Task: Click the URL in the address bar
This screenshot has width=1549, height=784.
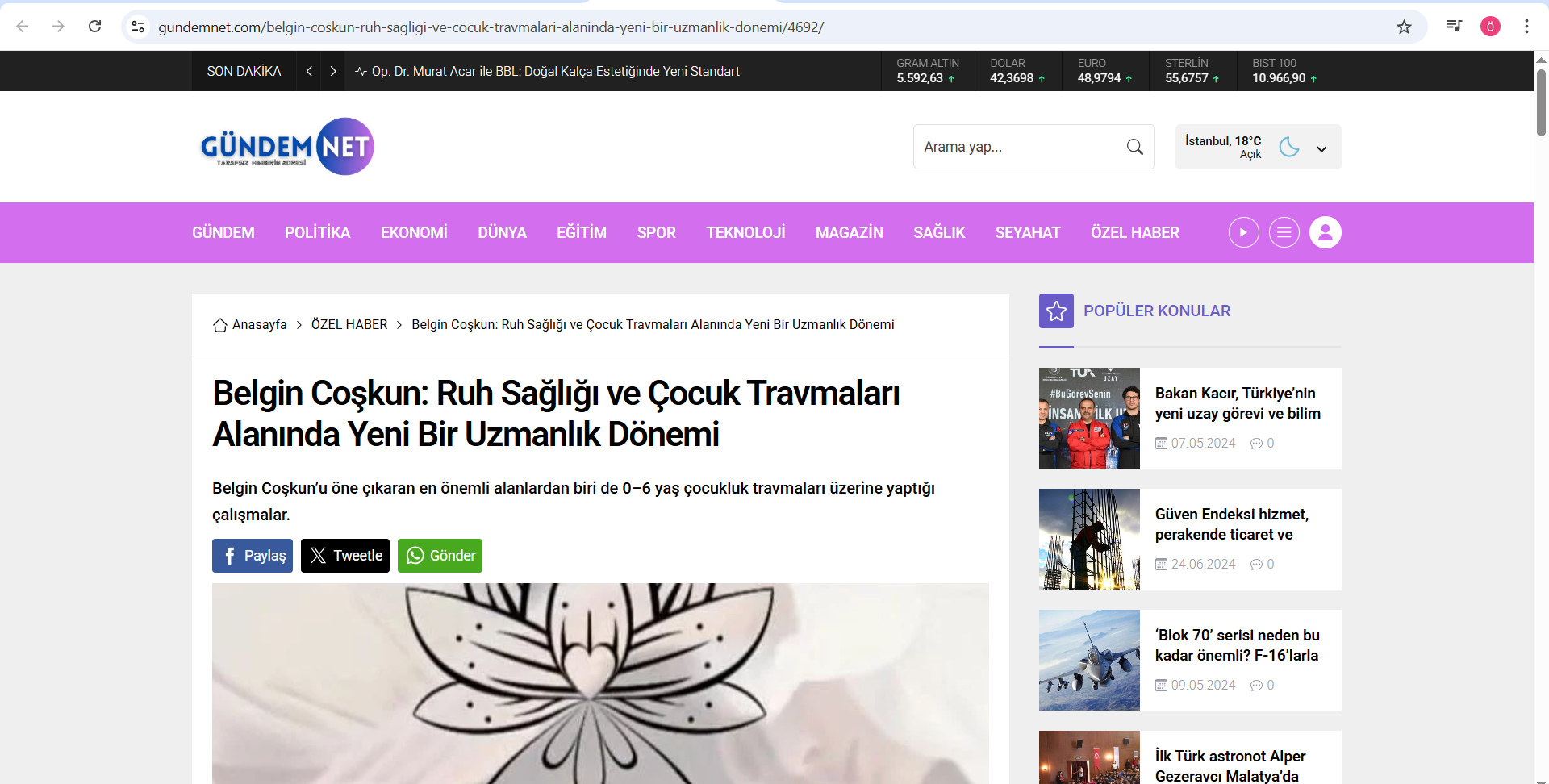Action: (x=491, y=27)
